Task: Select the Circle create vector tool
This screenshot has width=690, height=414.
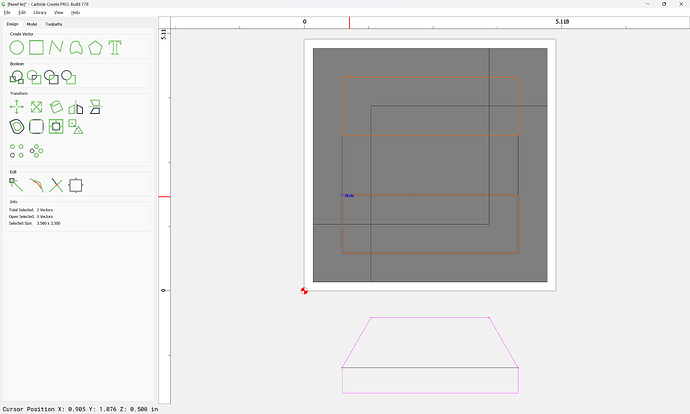Action: [17, 48]
